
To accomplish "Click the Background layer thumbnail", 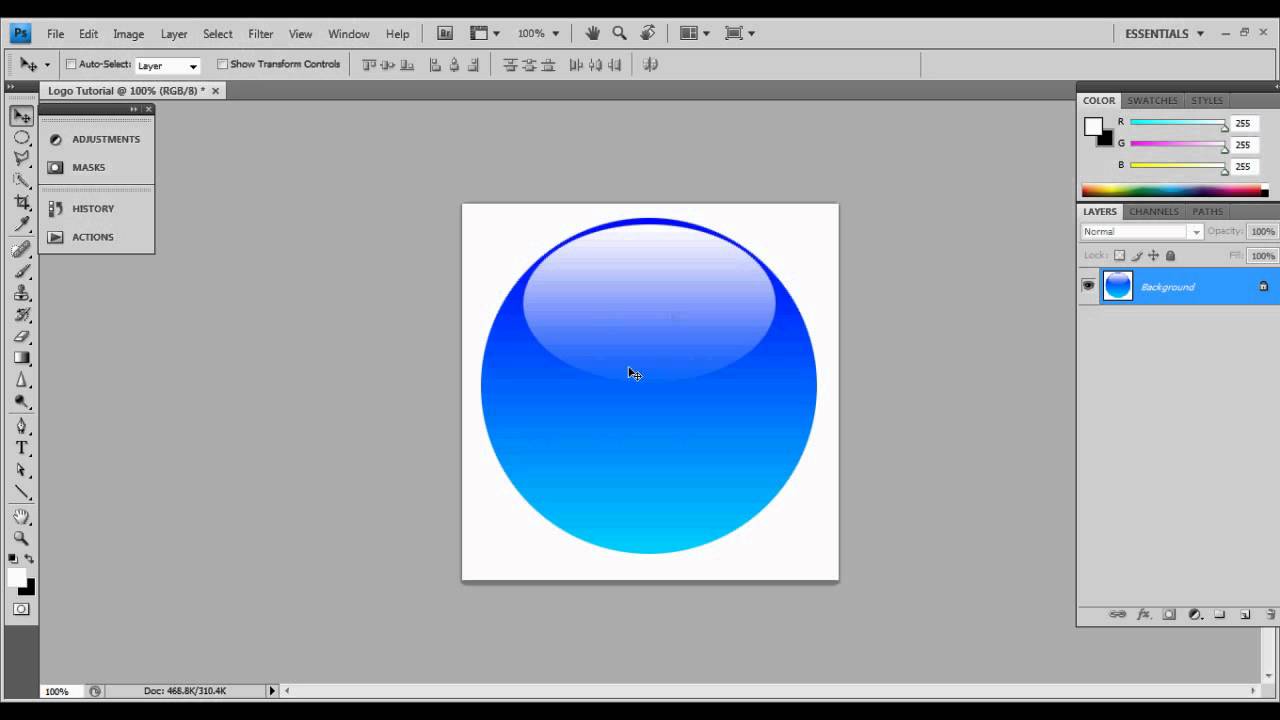I will click(1117, 286).
